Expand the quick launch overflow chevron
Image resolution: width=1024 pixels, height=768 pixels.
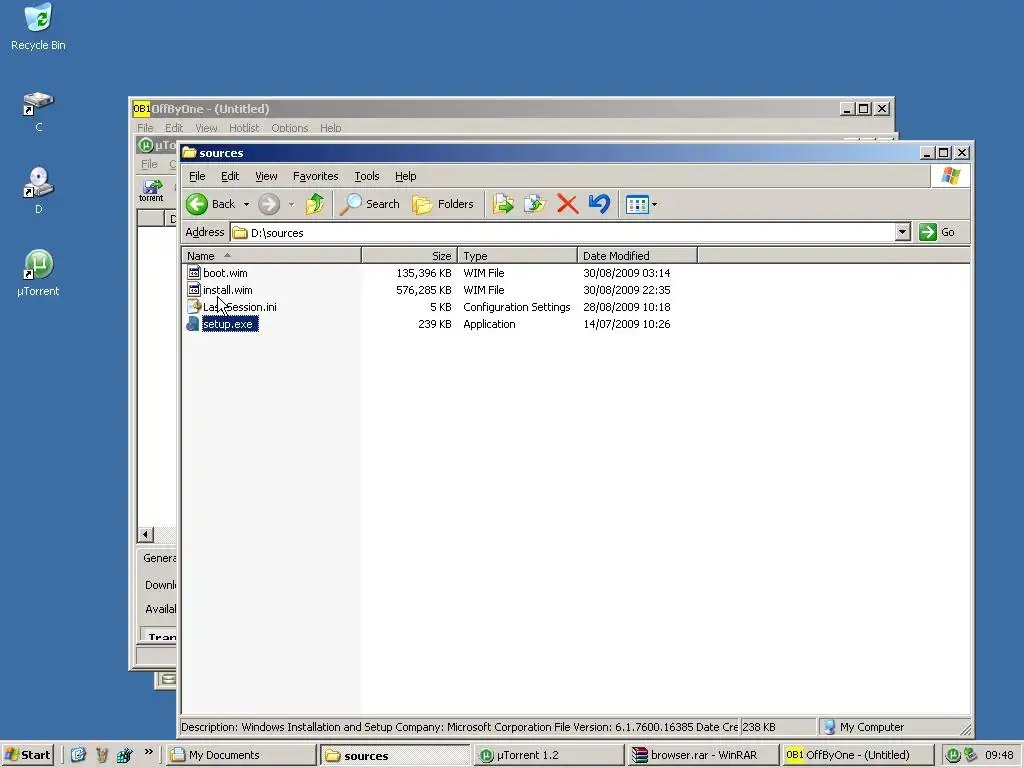point(148,752)
